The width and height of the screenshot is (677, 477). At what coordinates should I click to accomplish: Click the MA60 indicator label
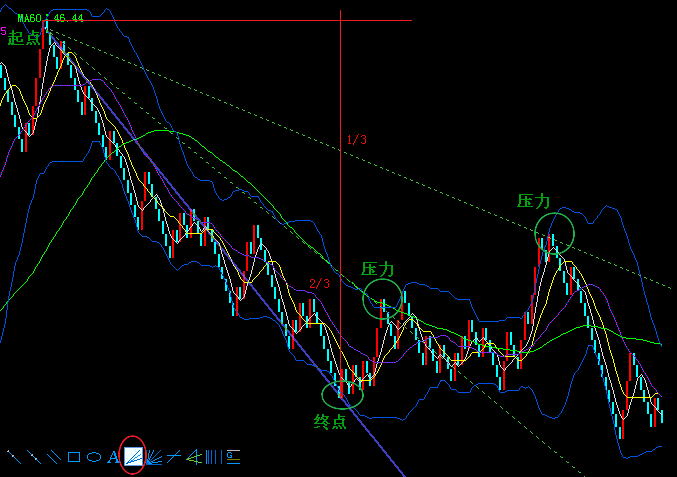pyautogui.click(x=30, y=18)
